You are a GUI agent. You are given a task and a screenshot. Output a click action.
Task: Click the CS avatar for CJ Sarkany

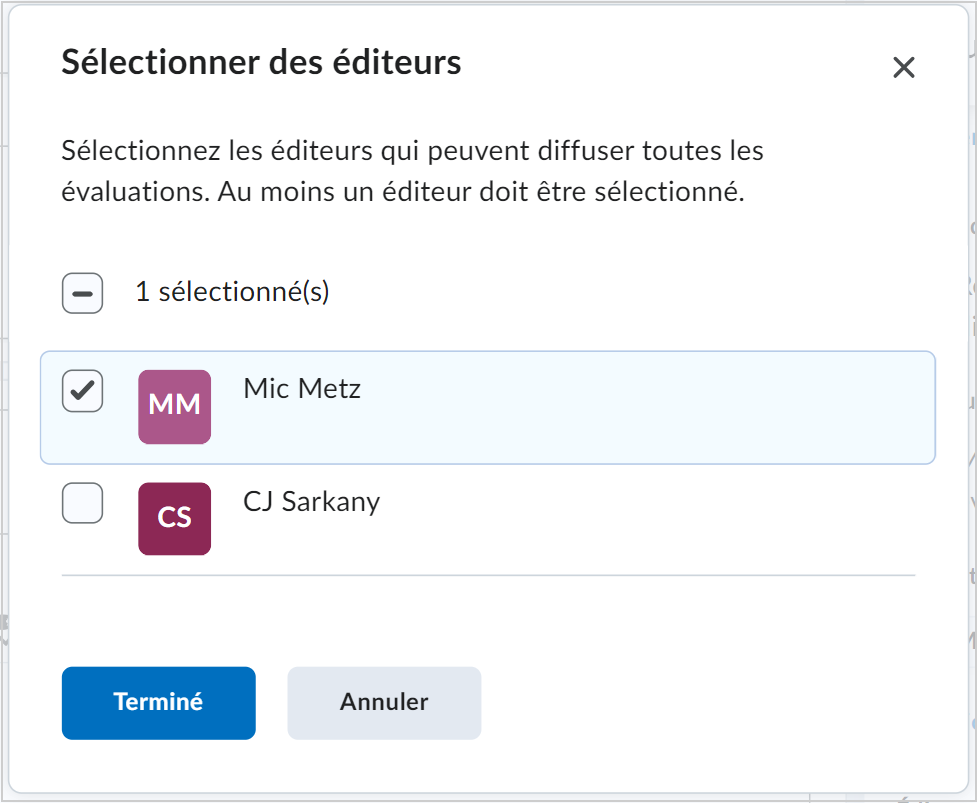click(x=174, y=518)
